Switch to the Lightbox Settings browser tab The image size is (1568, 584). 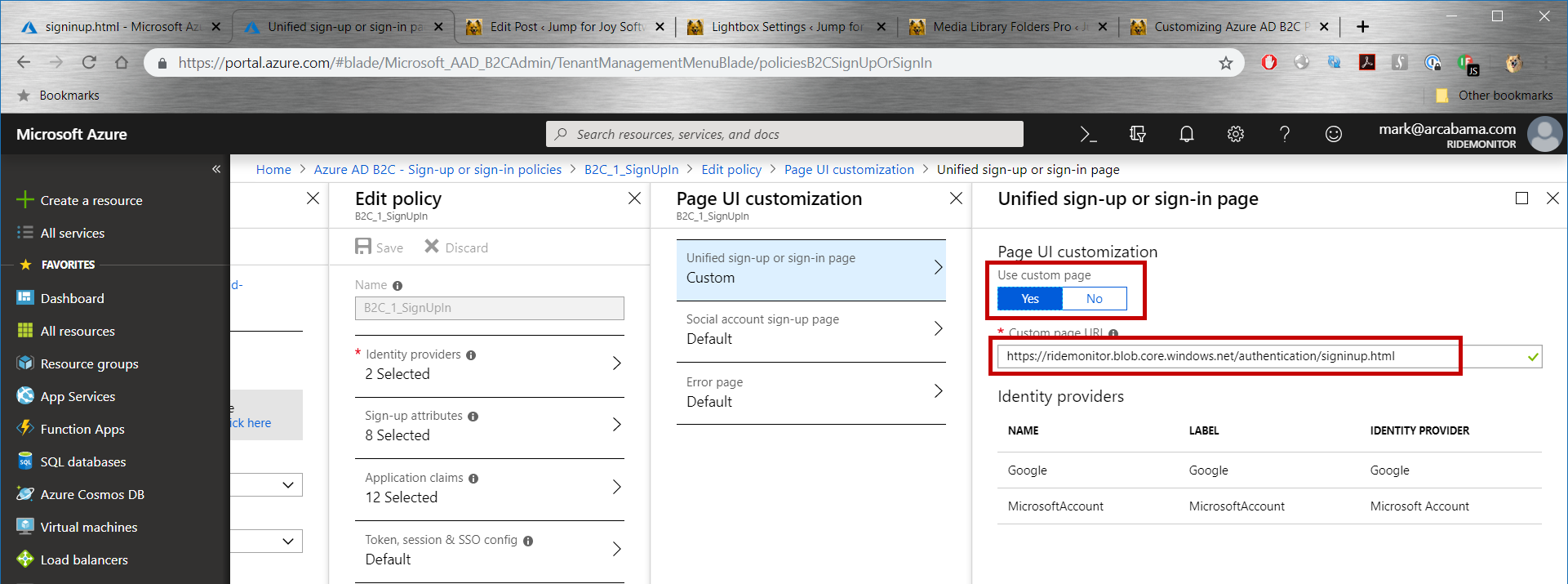pyautogui.click(x=786, y=27)
